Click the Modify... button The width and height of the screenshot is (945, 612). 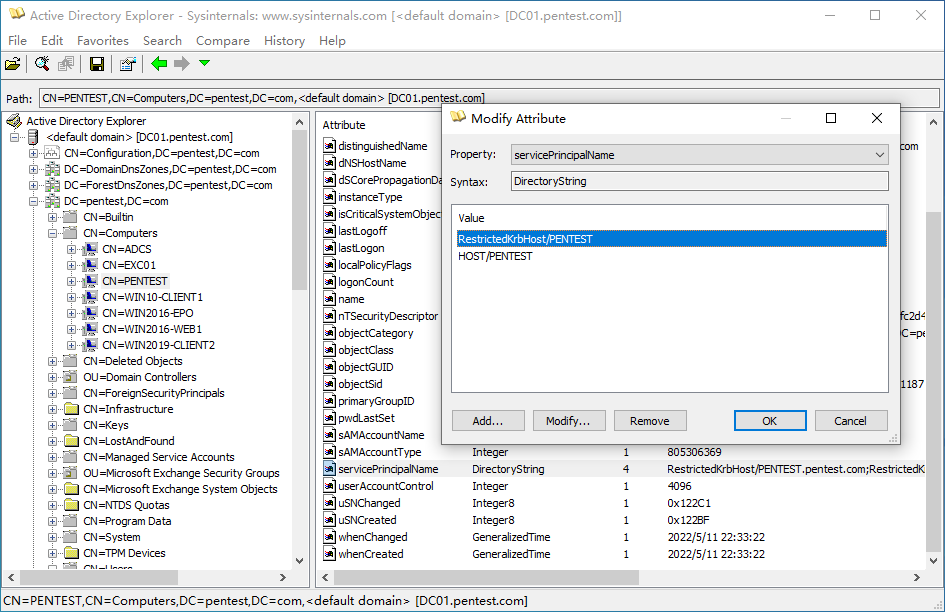tap(568, 421)
